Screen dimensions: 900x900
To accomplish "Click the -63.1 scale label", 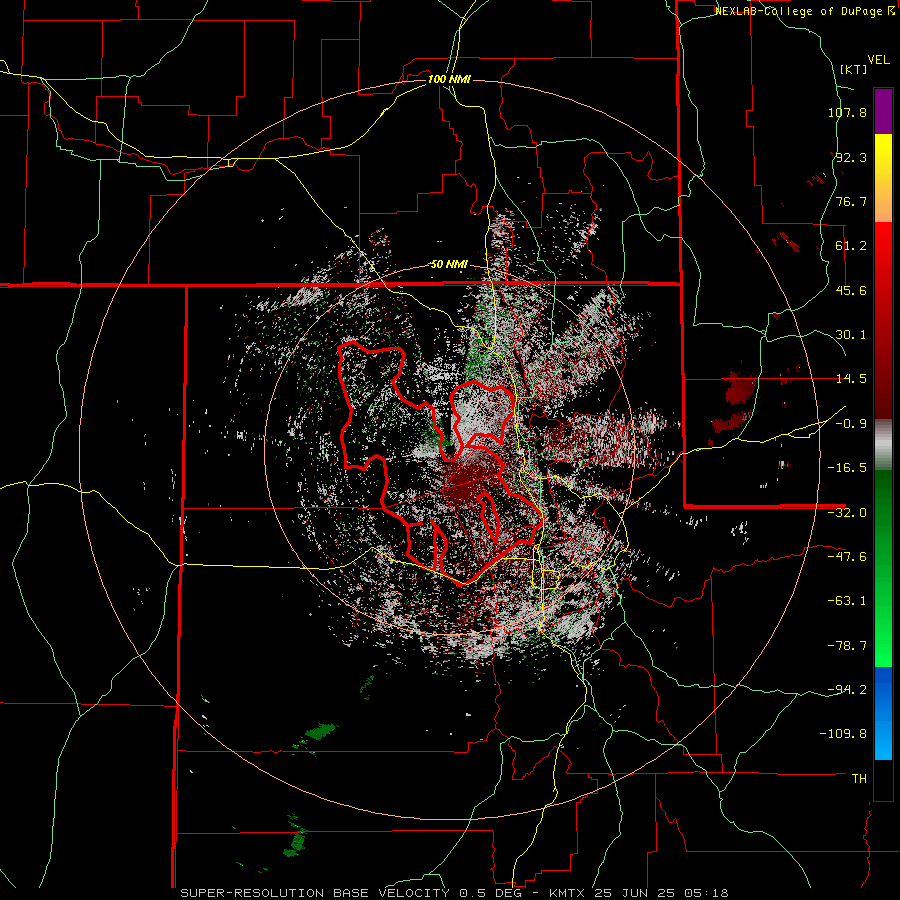I will tap(847, 601).
